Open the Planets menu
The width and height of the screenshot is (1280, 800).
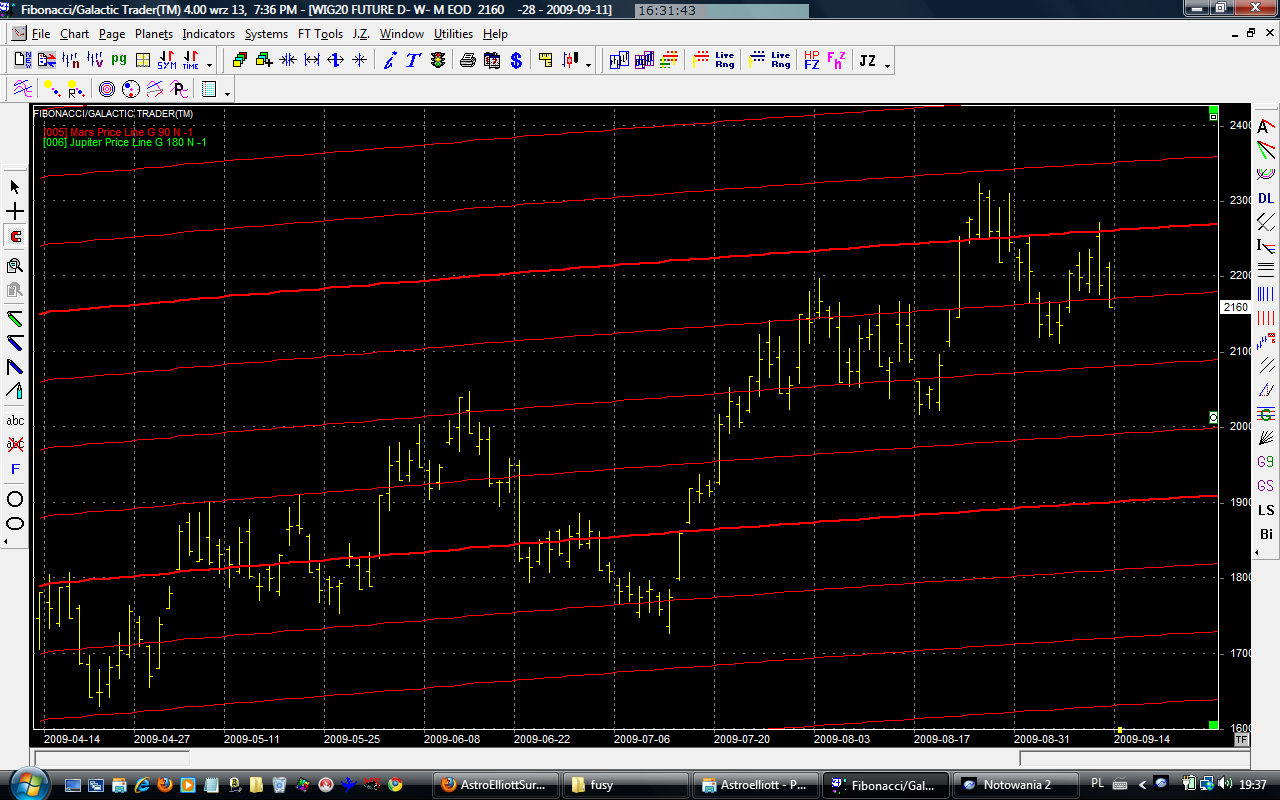[x=154, y=34]
